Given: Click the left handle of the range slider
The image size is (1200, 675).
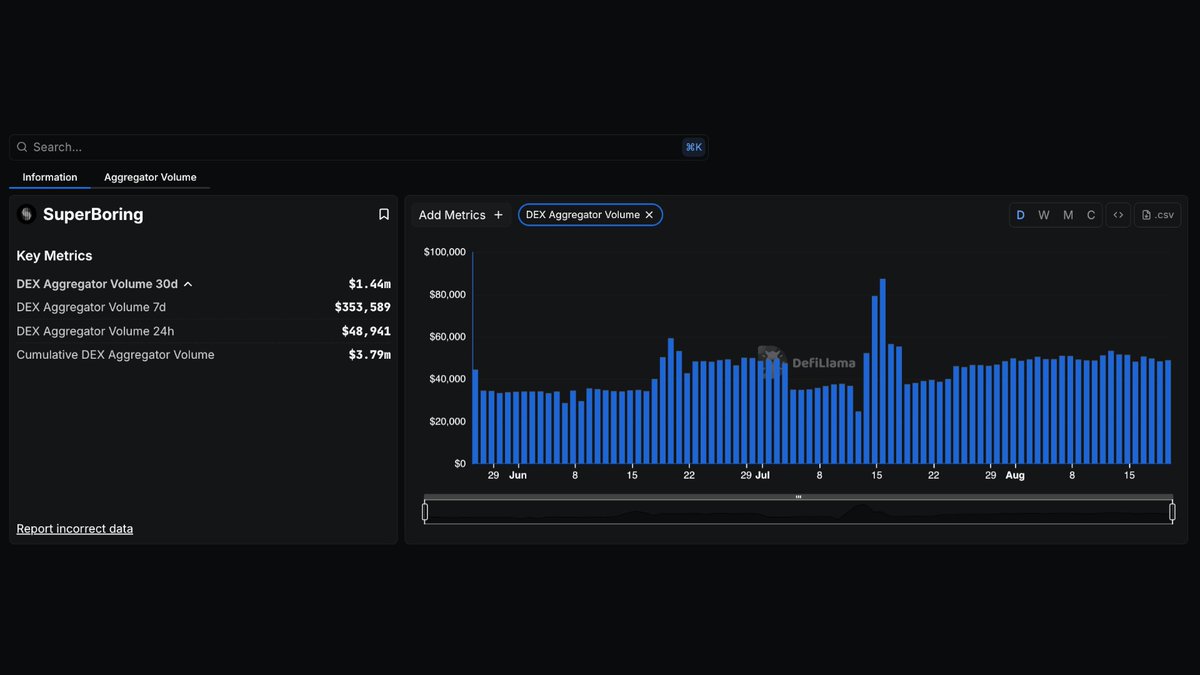Looking at the screenshot, I should (x=425, y=512).
